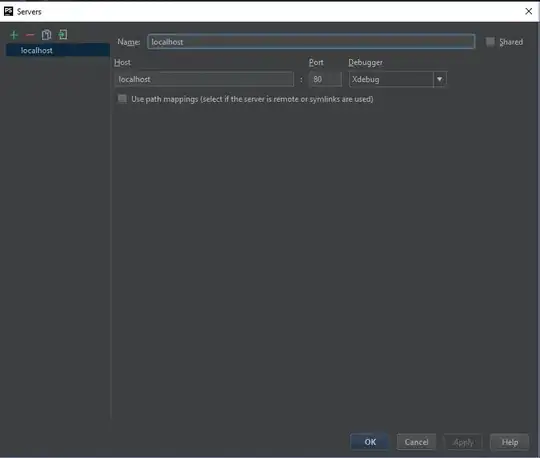Remove the selected server with the minus icon

[30, 35]
